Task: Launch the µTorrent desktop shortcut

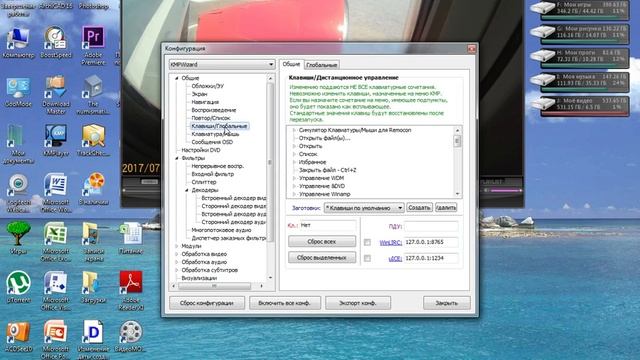Action: pyautogui.click(x=18, y=287)
